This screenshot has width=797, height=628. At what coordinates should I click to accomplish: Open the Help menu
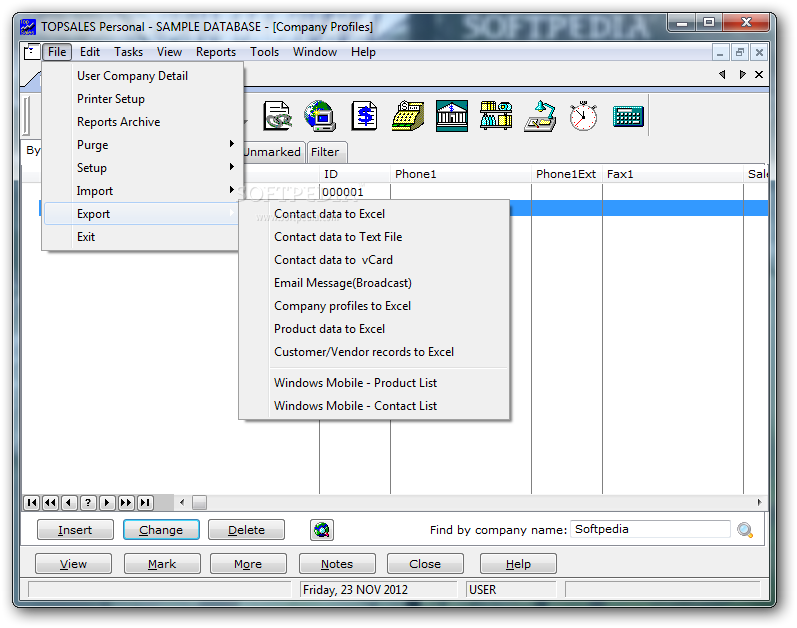(x=363, y=52)
